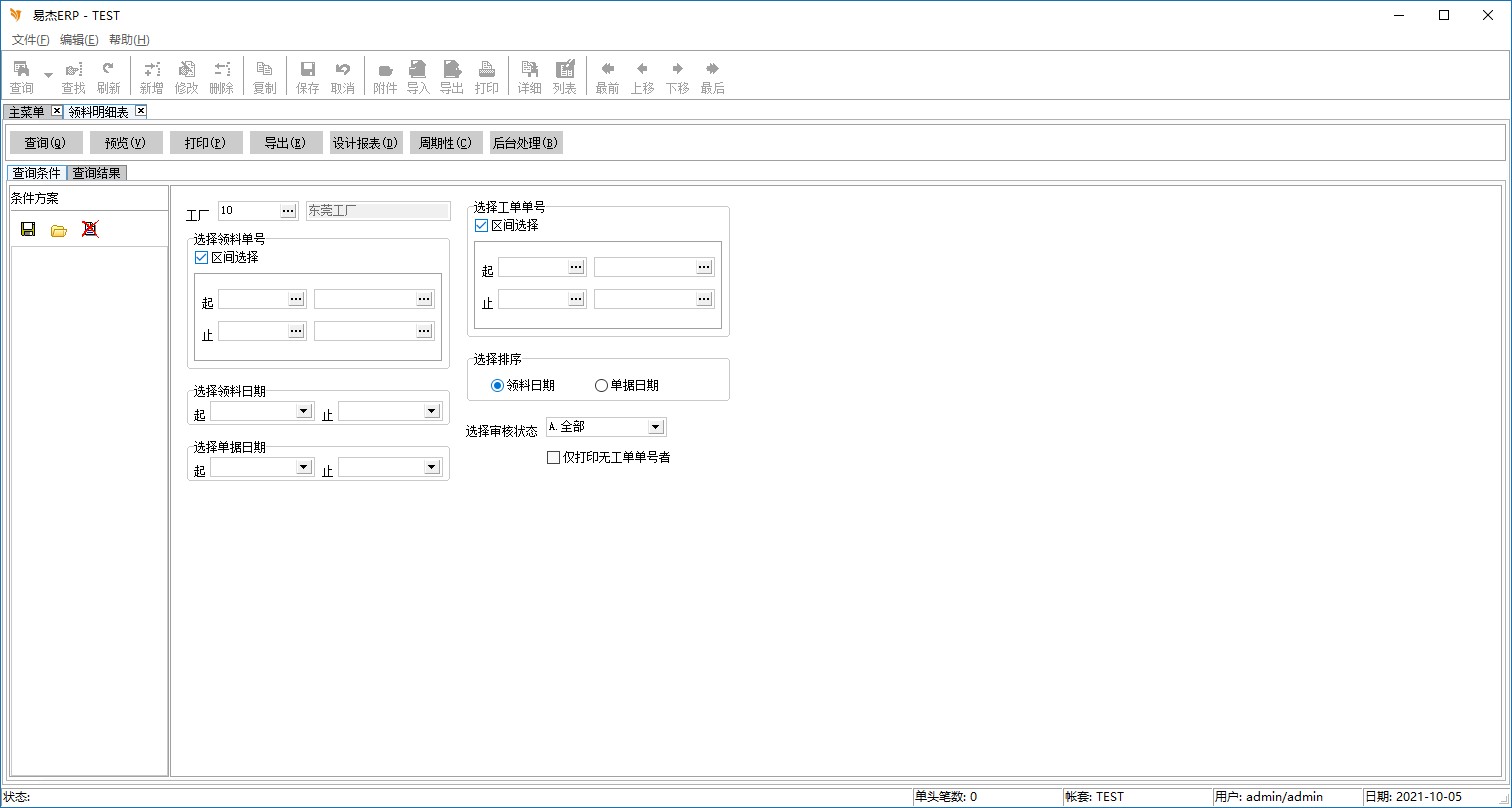The height and width of the screenshot is (808, 1512).
Task: Open saved scheme with folder icon
Action: pyautogui.click(x=59, y=230)
